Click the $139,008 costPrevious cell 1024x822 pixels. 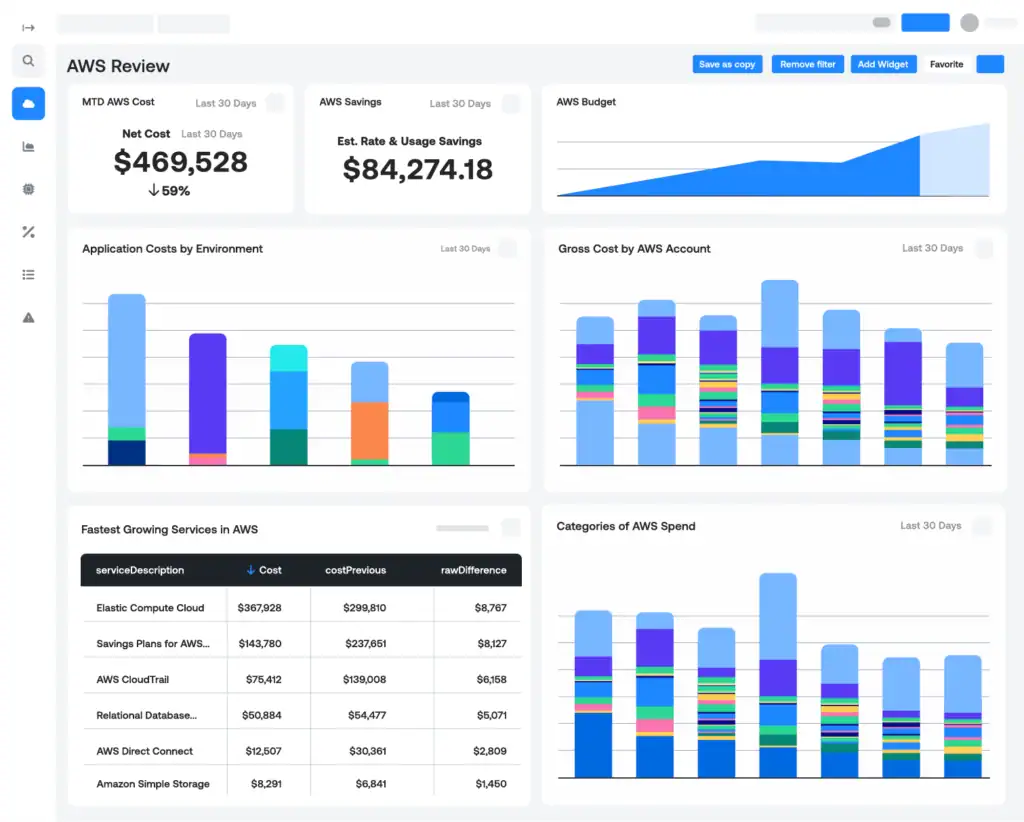click(x=364, y=679)
